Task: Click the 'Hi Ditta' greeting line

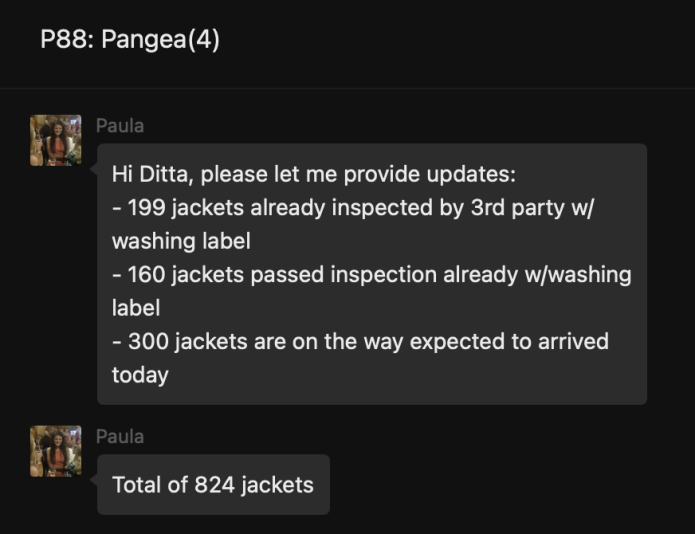Action: tap(313, 174)
